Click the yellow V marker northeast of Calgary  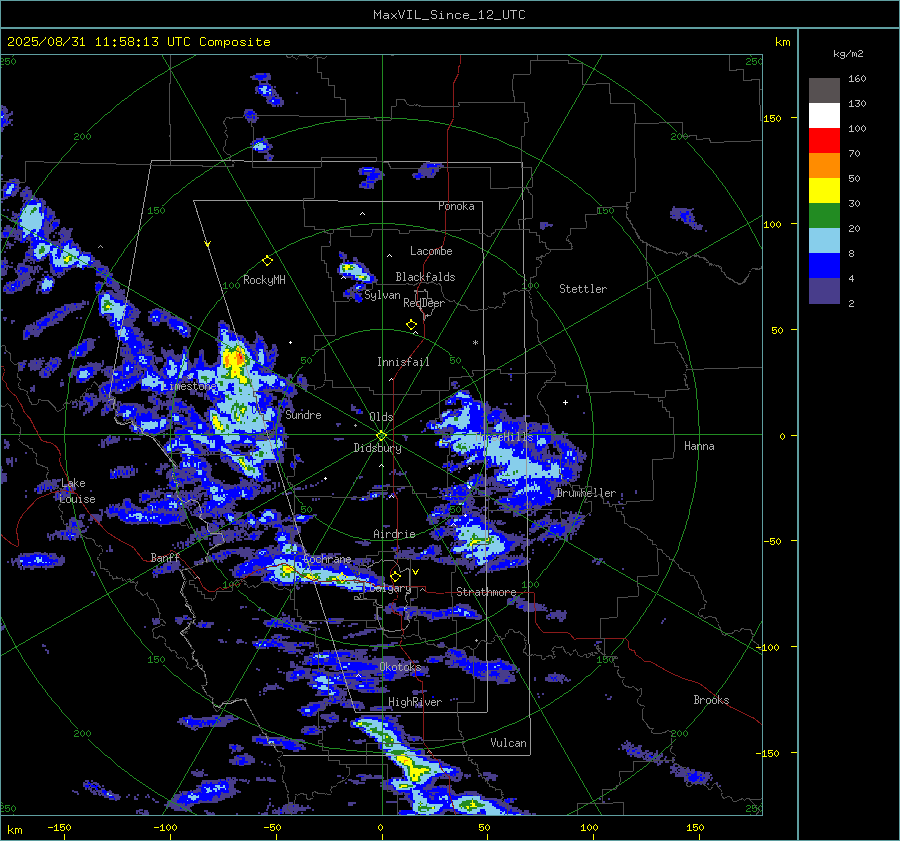coord(415,572)
